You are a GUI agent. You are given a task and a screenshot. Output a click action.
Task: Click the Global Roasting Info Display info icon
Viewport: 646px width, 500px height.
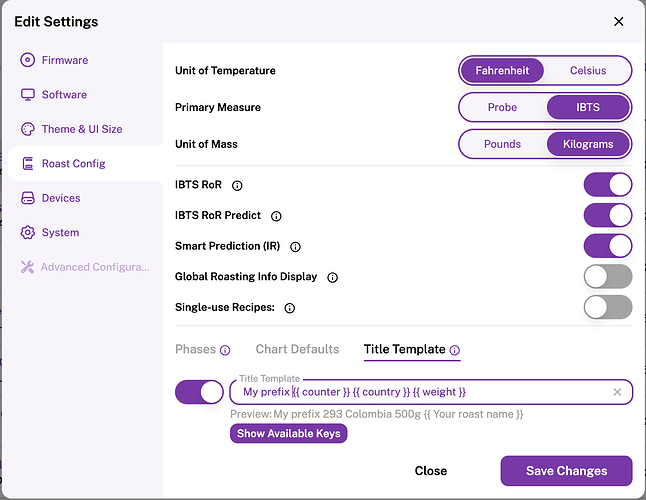[333, 277]
